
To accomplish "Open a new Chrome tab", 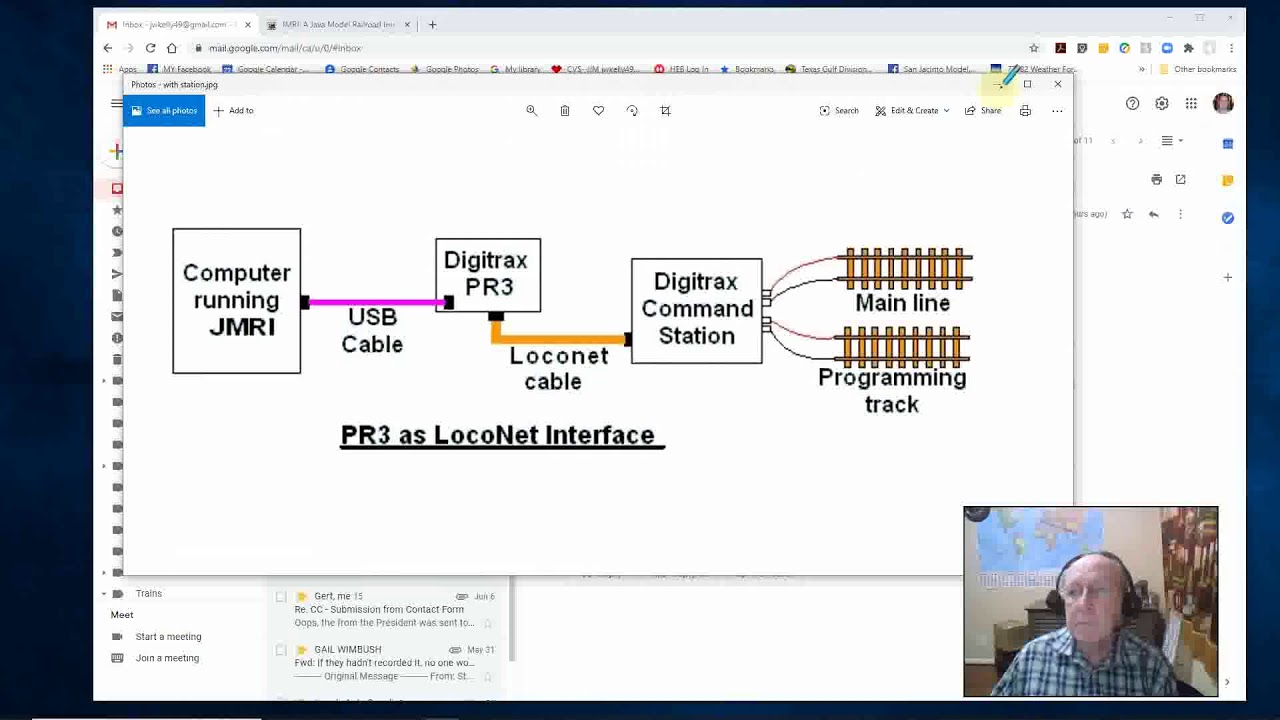I will pyautogui.click(x=432, y=24).
